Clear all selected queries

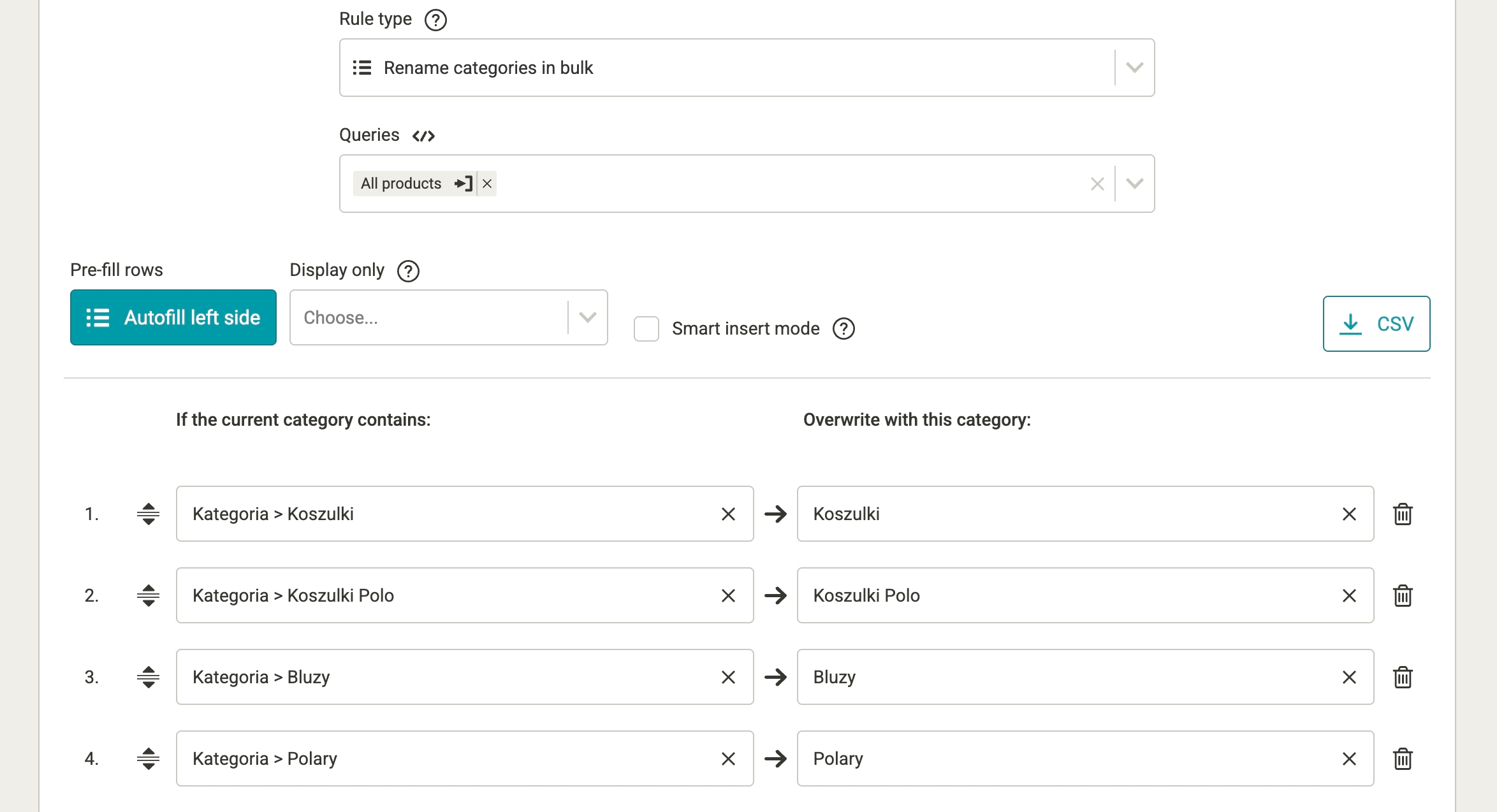[1097, 184]
